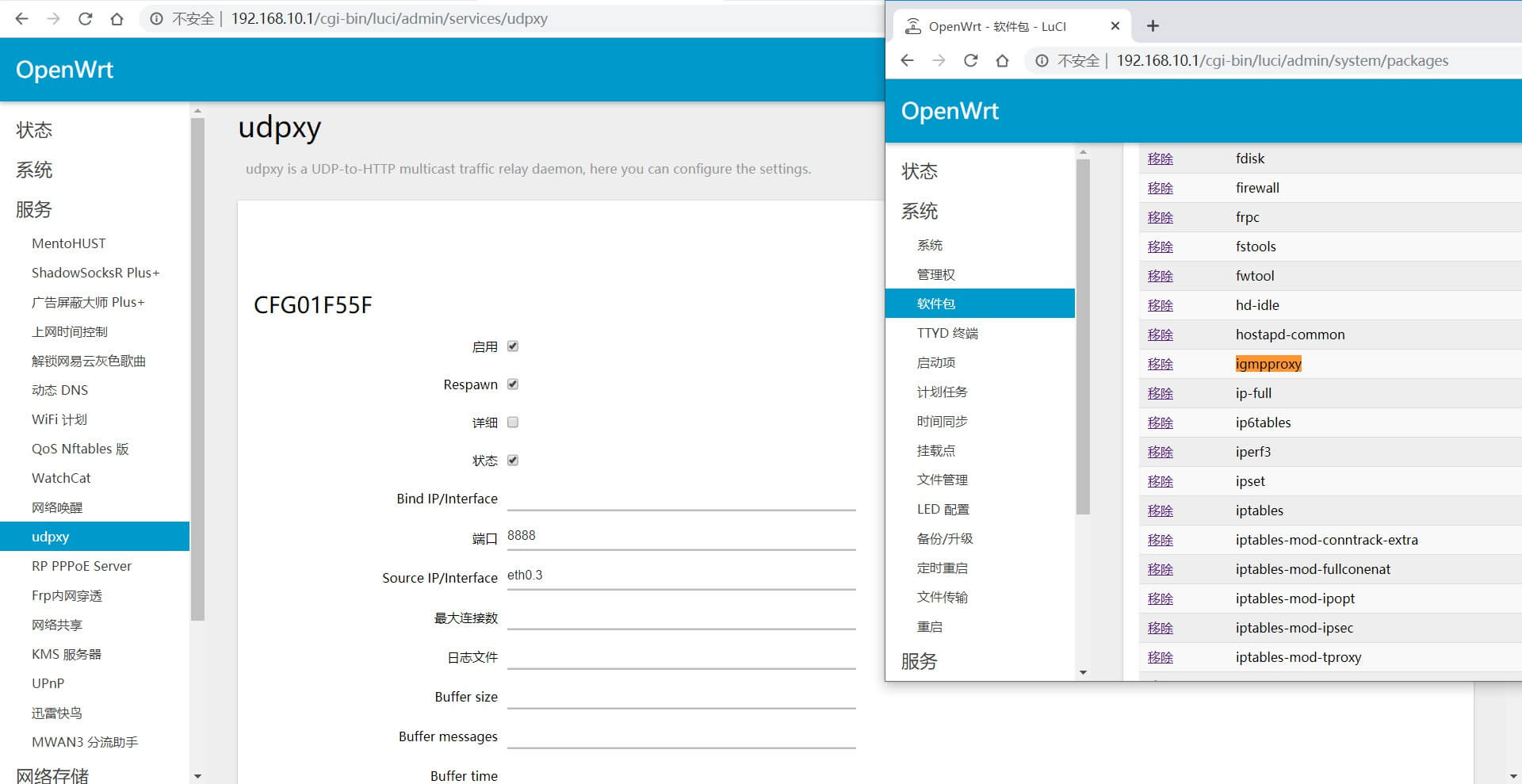The height and width of the screenshot is (784, 1522).
Task: Enable the 详细 verbose checkbox
Action: point(513,423)
